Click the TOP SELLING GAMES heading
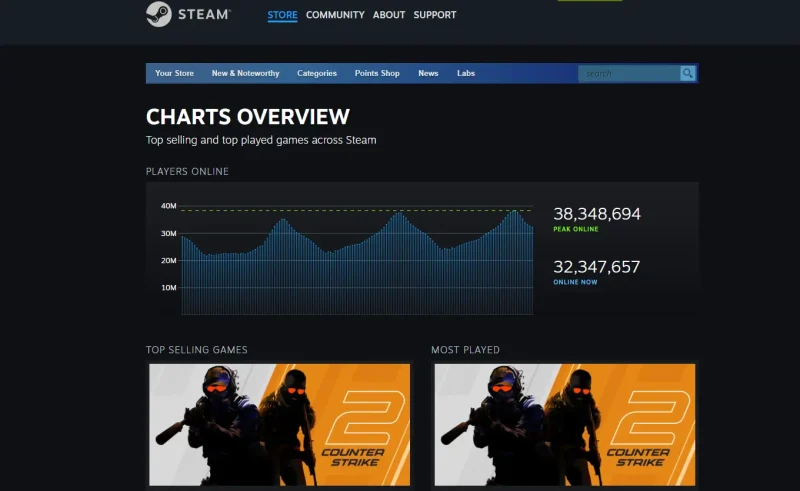 (x=197, y=350)
